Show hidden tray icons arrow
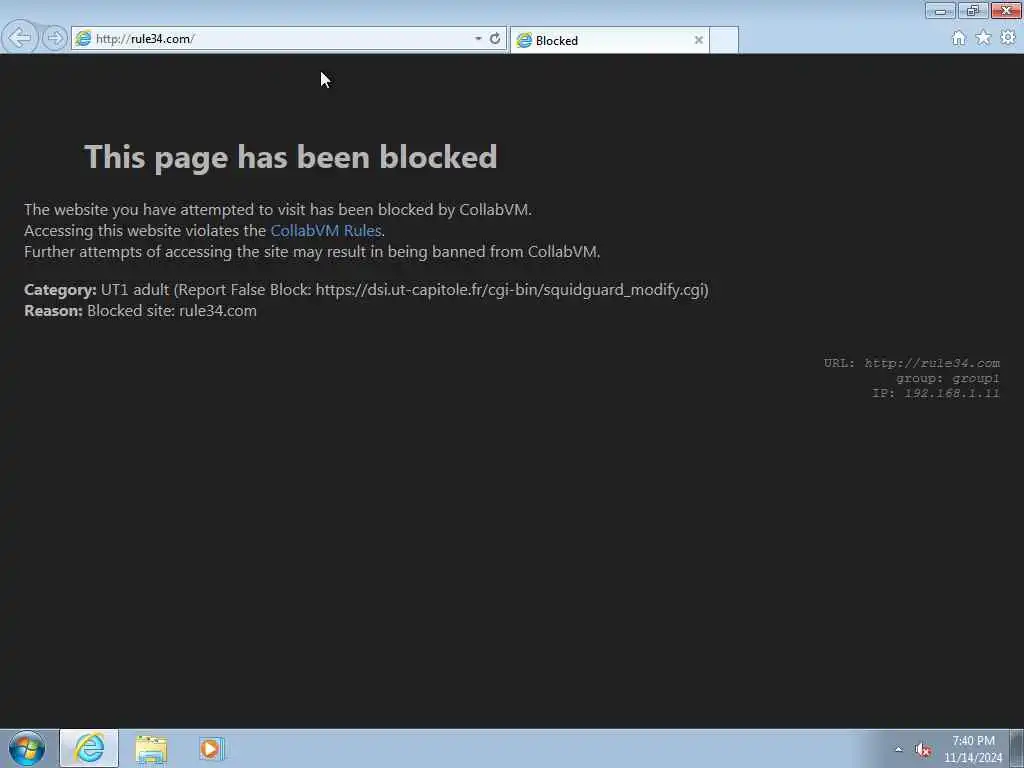Screen dimensions: 1024x768 tap(899, 750)
